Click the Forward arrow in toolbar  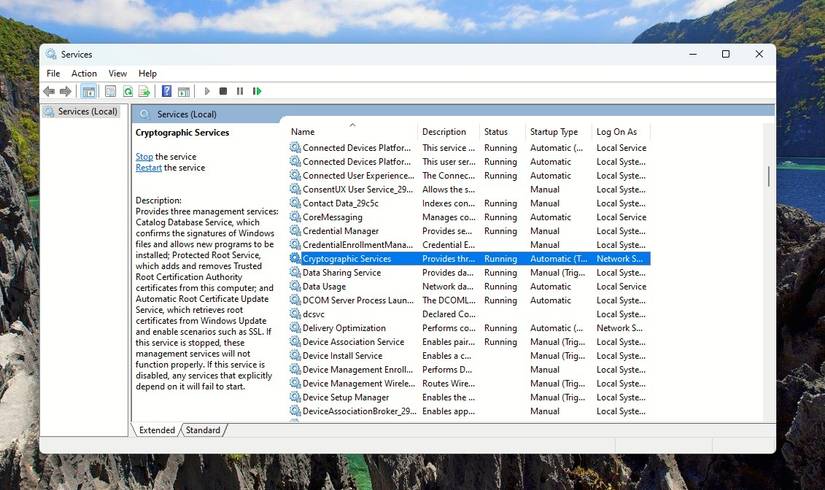(65, 92)
